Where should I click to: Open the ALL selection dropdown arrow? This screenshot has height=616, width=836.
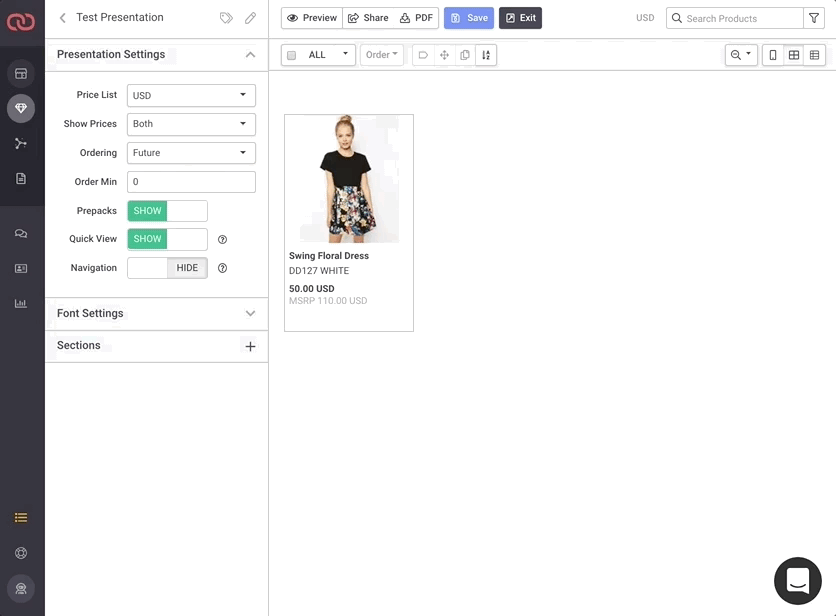[345, 54]
